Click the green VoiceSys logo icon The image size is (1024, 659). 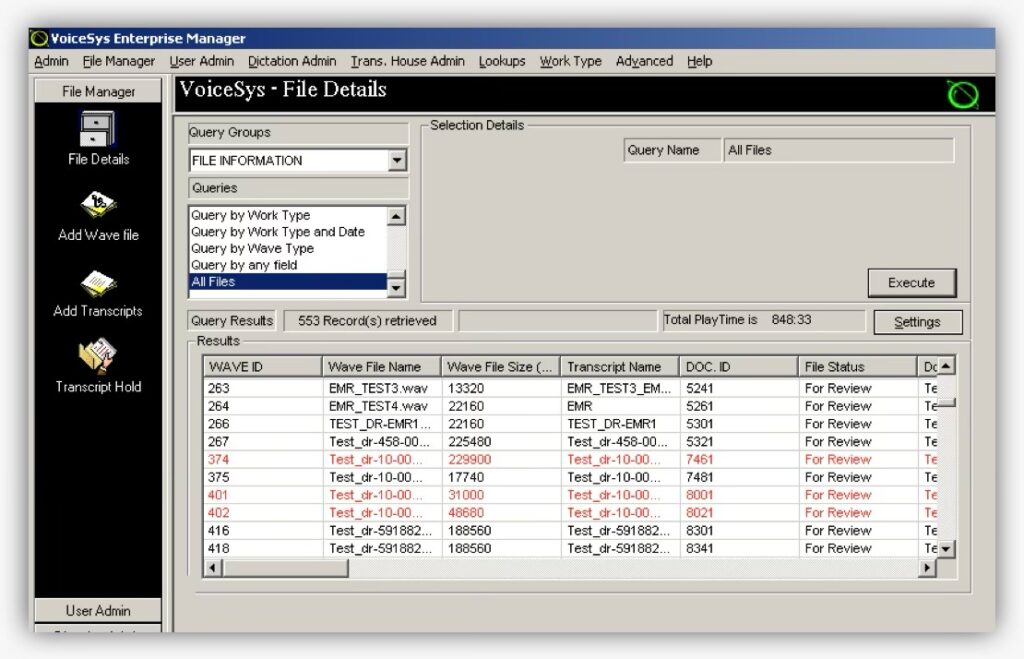[961, 95]
